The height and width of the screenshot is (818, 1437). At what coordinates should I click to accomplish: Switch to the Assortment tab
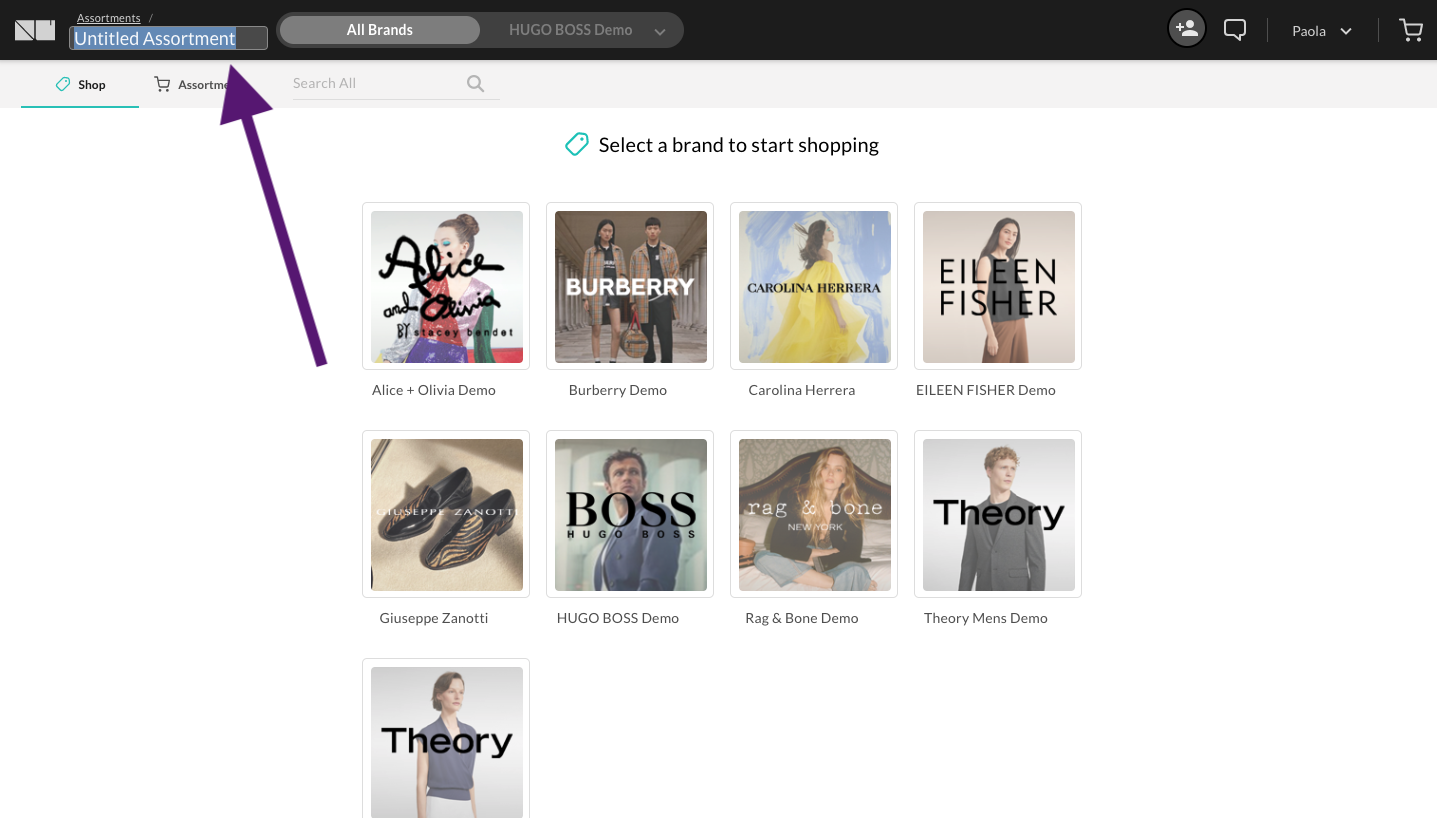pyautogui.click(x=195, y=85)
